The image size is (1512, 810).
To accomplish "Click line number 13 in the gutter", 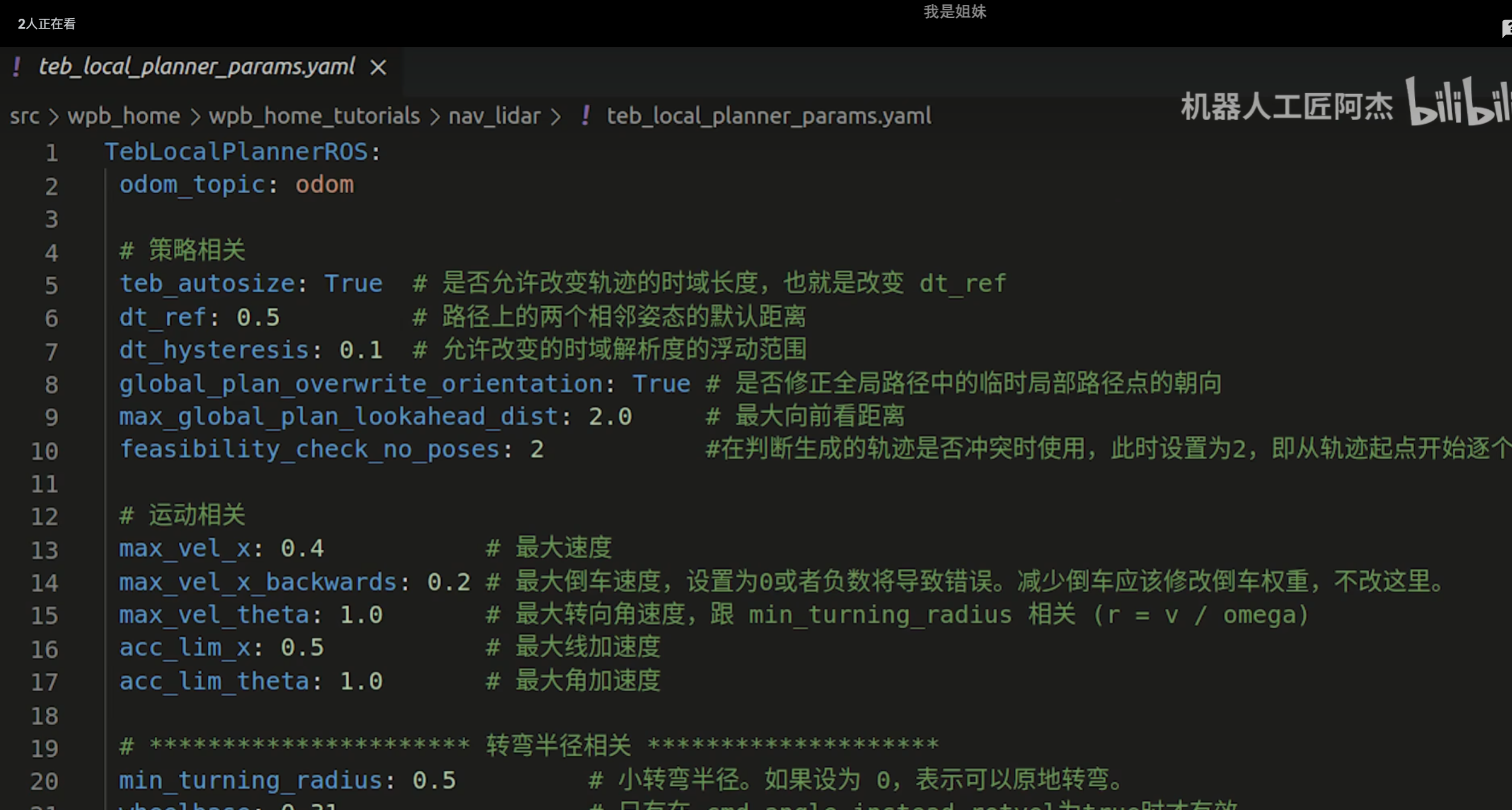I will (x=45, y=550).
